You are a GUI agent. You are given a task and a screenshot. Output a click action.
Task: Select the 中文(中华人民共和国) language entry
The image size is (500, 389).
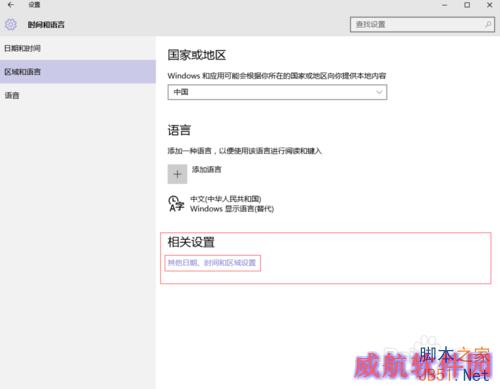232,204
